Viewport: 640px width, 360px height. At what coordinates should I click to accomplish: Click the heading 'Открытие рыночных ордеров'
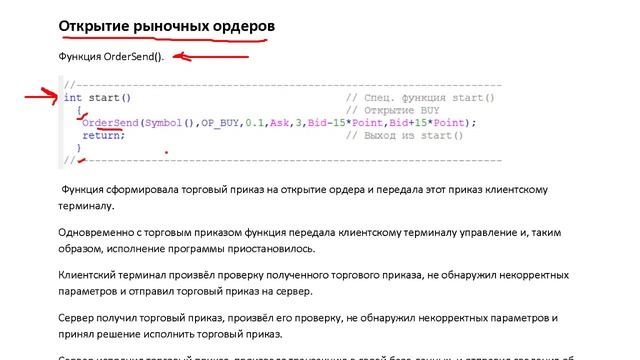pyautogui.click(x=167, y=26)
